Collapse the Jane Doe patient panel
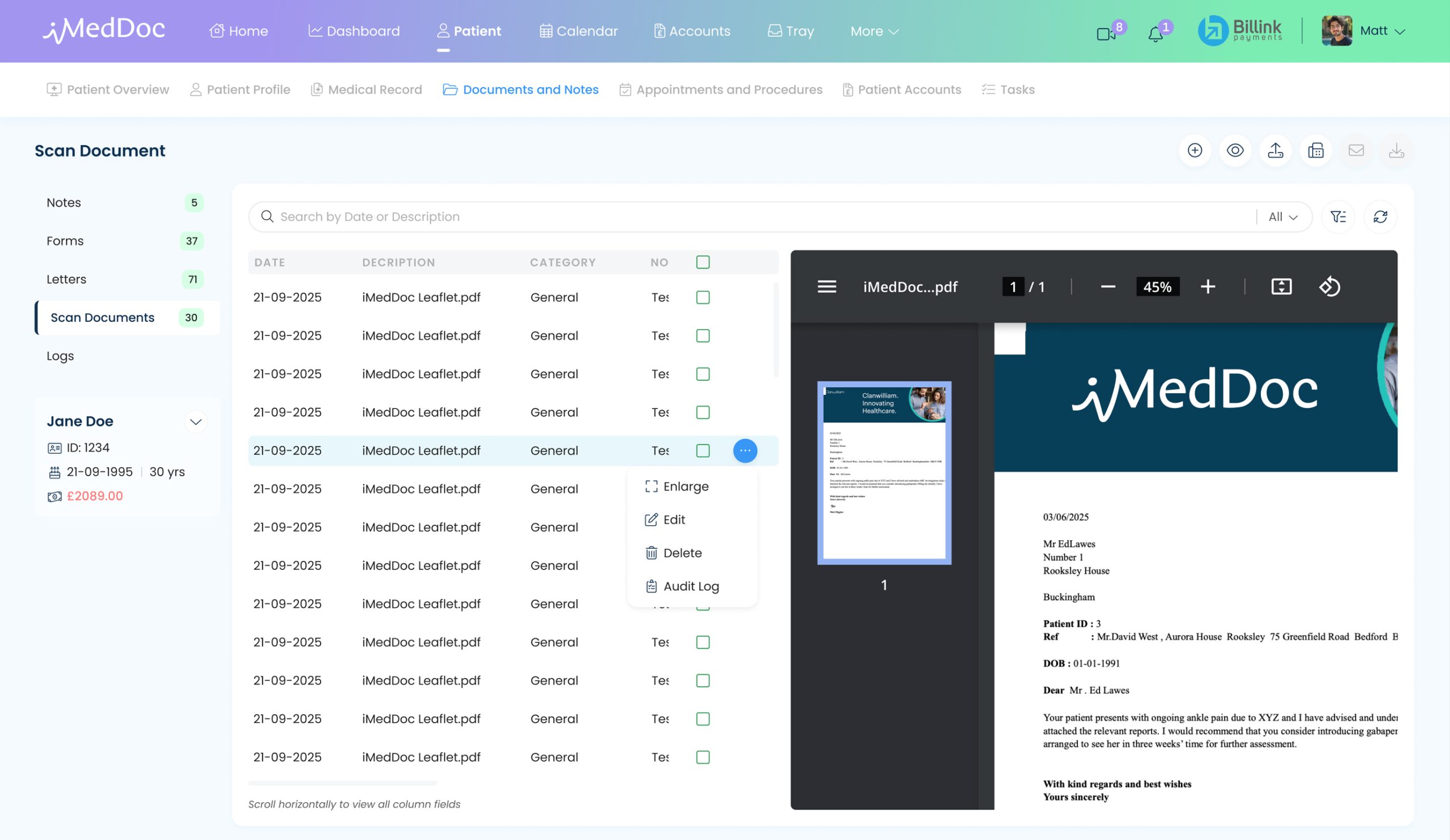The width and height of the screenshot is (1450, 840). (x=195, y=421)
